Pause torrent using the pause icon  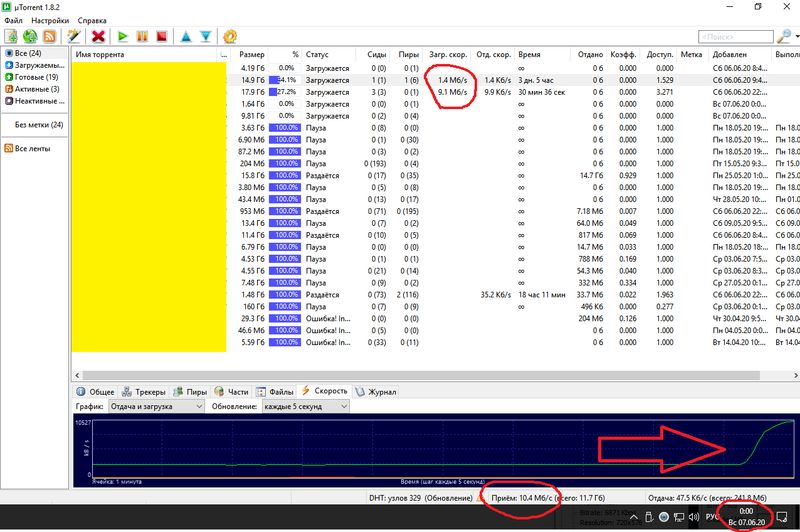(x=142, y=36)
